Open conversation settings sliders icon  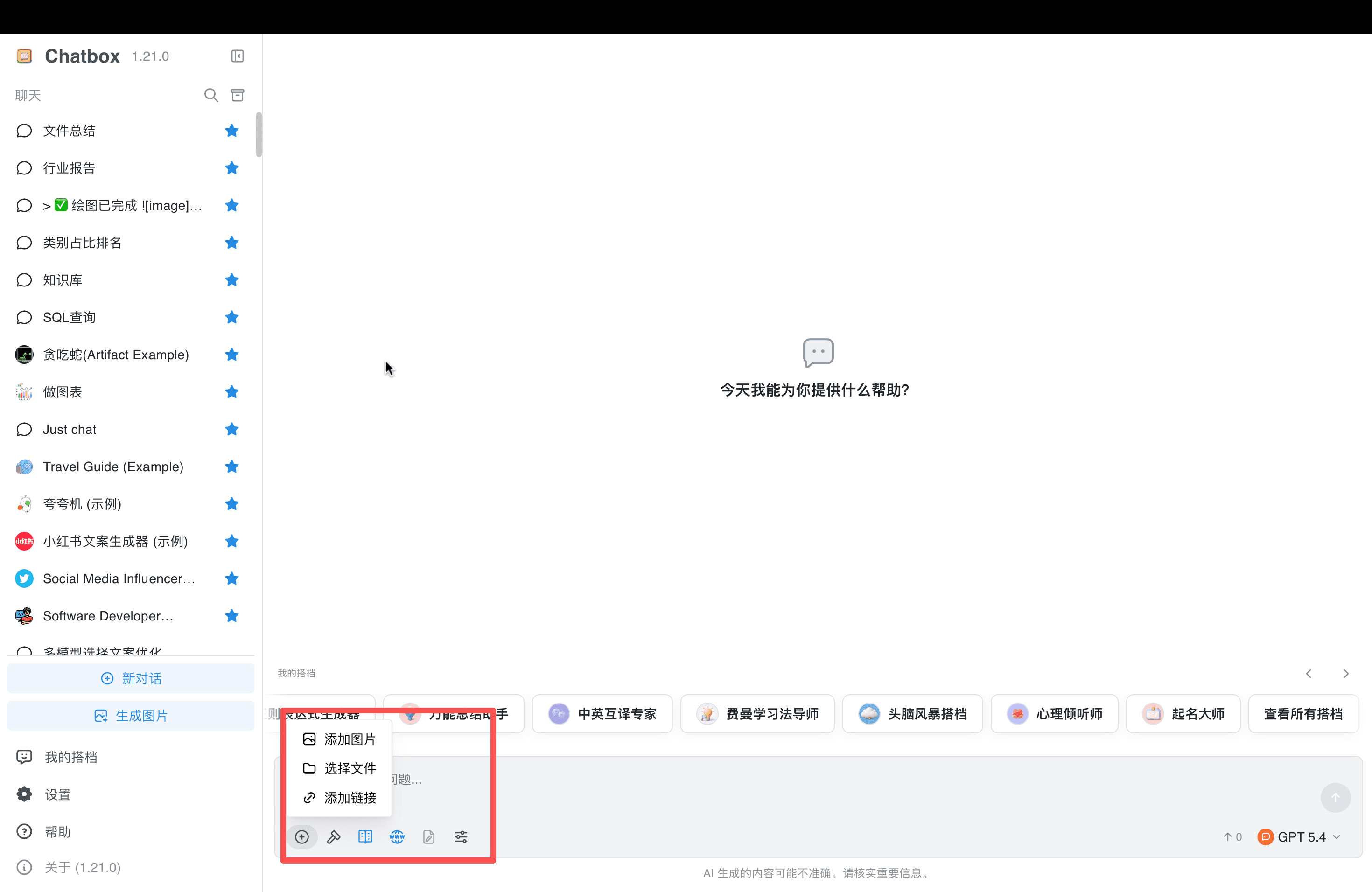[461, 836]
